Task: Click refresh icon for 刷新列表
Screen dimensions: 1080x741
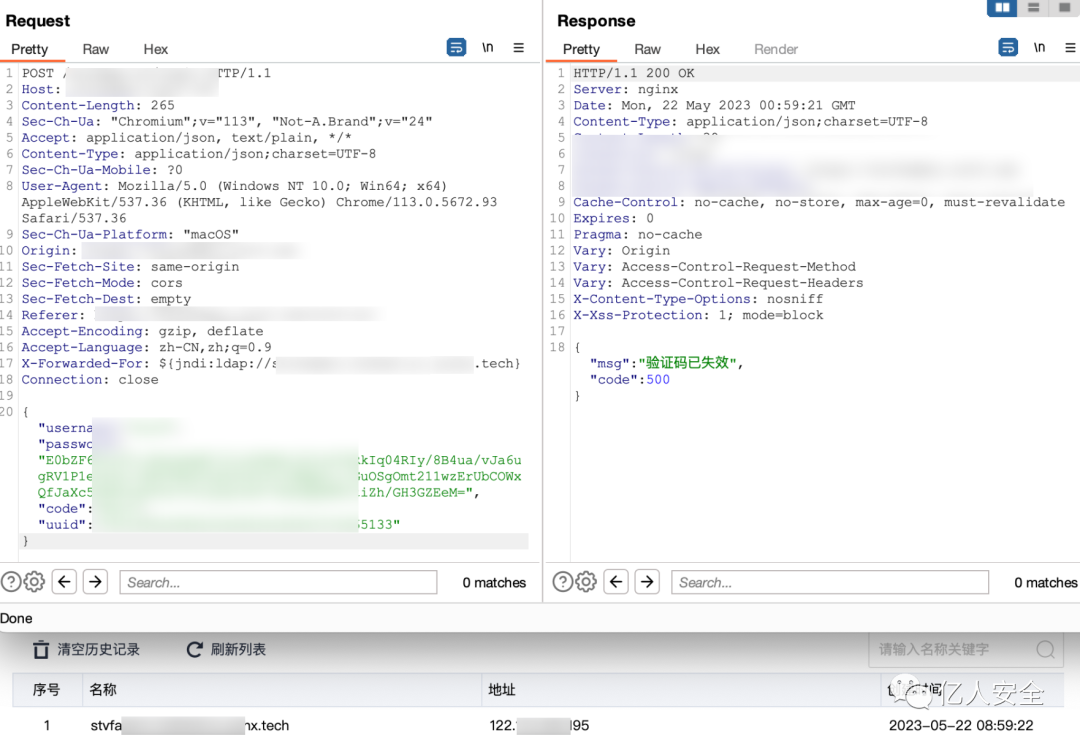Action: coord(195,649)
